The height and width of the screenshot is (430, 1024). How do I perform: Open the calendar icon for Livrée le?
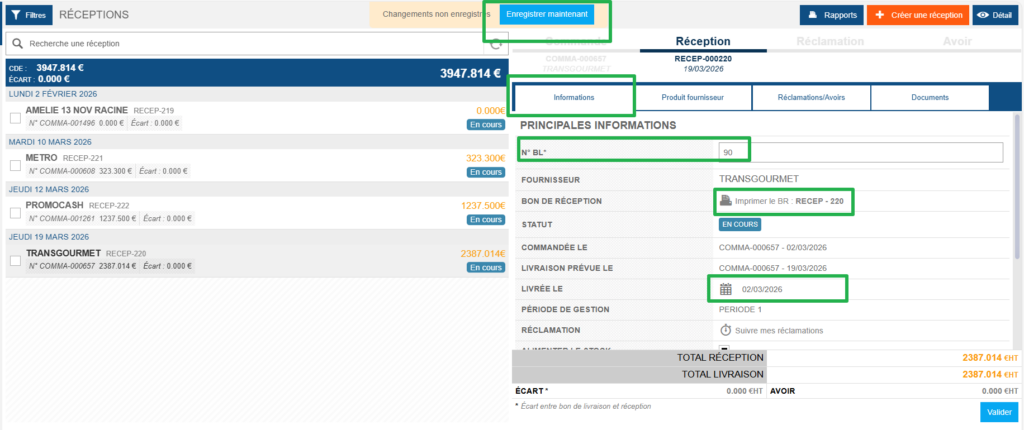tap(726, 289)
